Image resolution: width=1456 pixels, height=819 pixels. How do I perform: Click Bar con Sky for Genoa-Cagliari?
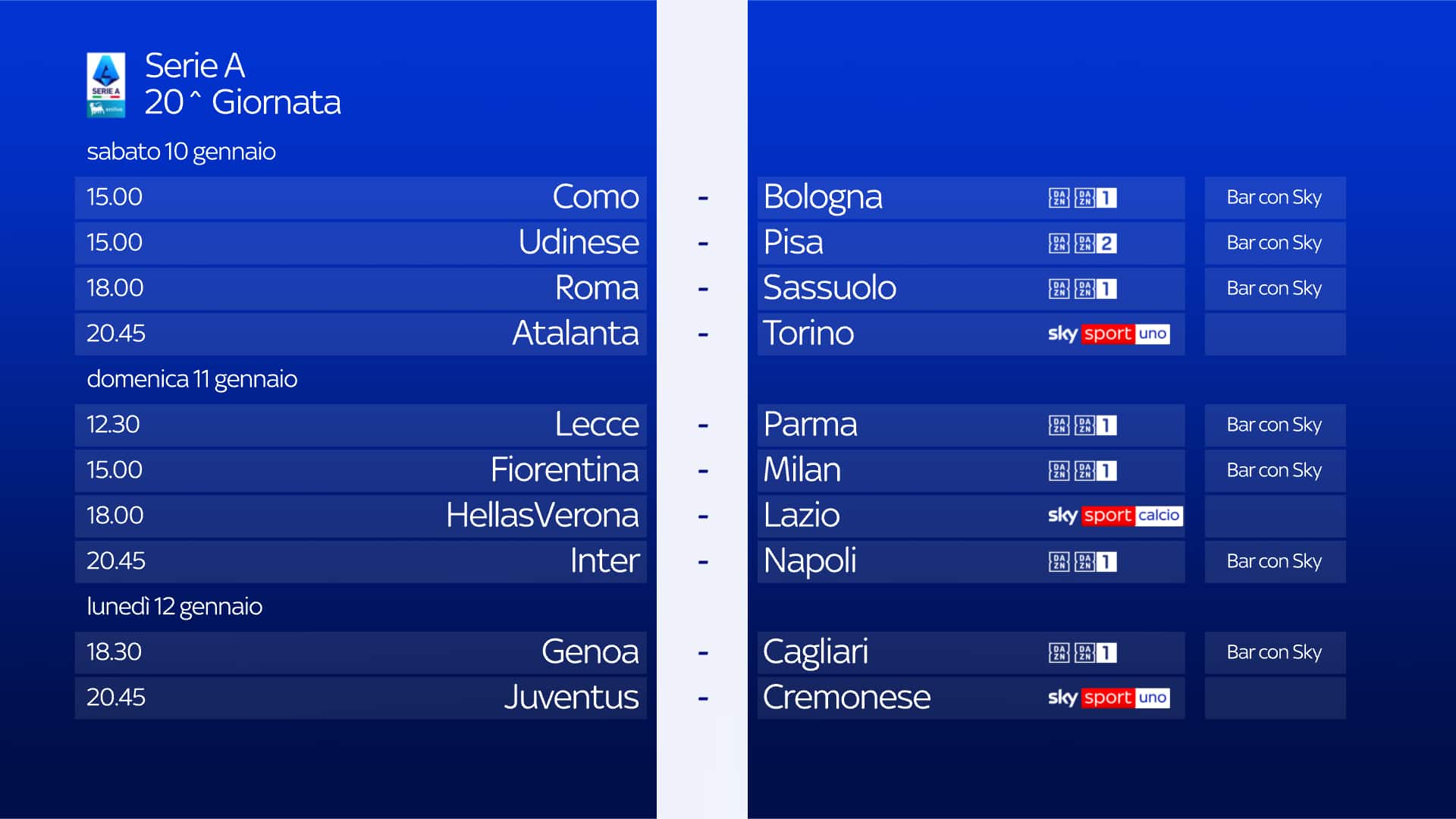1274,653
